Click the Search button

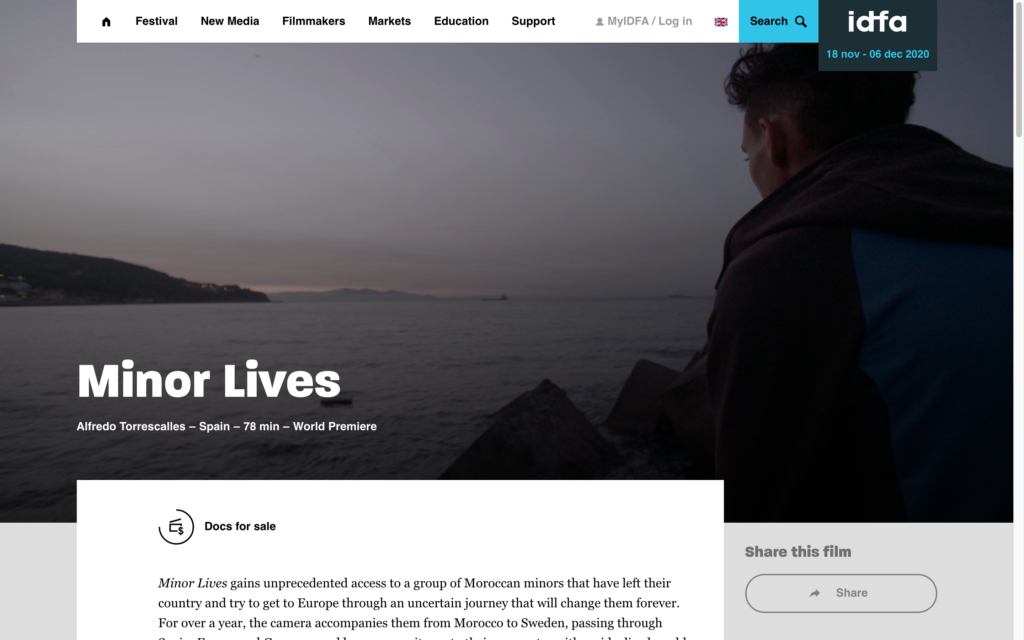(778, 22)
